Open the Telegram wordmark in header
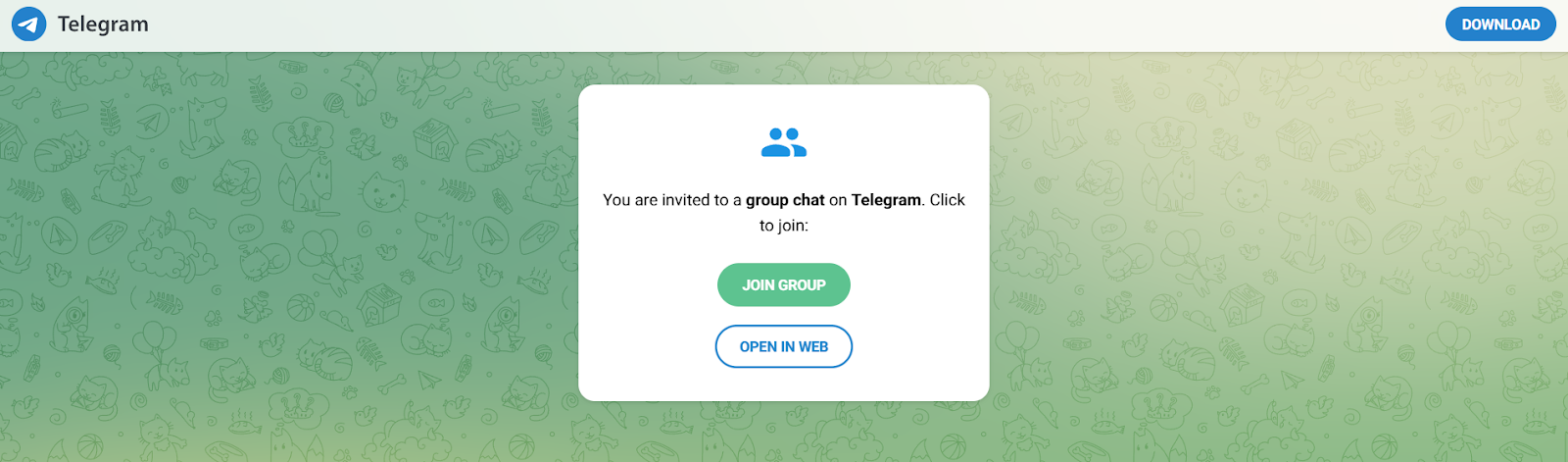Screen dimensions: 1568x462 coord(103,24)
